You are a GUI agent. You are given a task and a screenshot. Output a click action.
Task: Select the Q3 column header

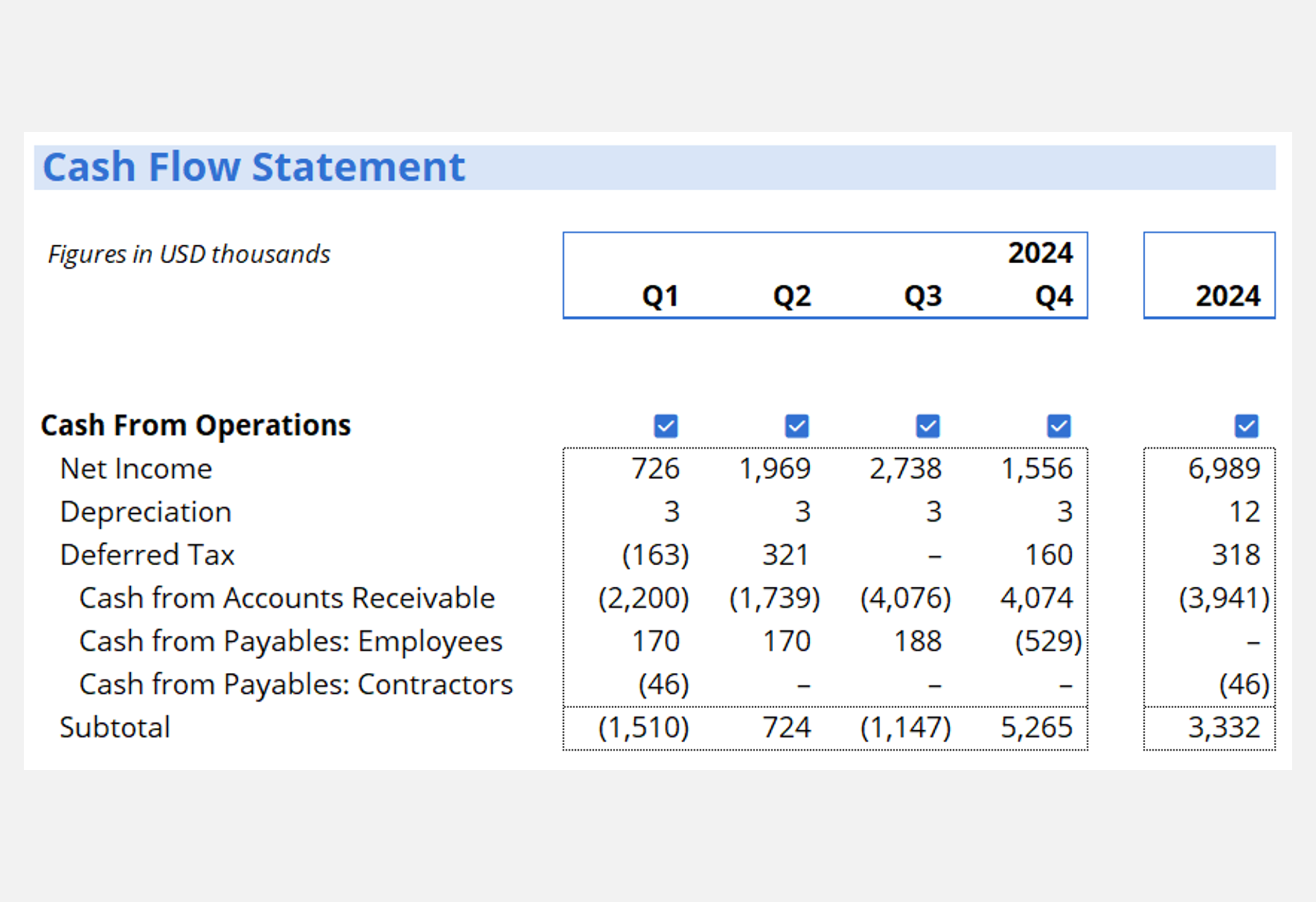(x=923, y=296)
